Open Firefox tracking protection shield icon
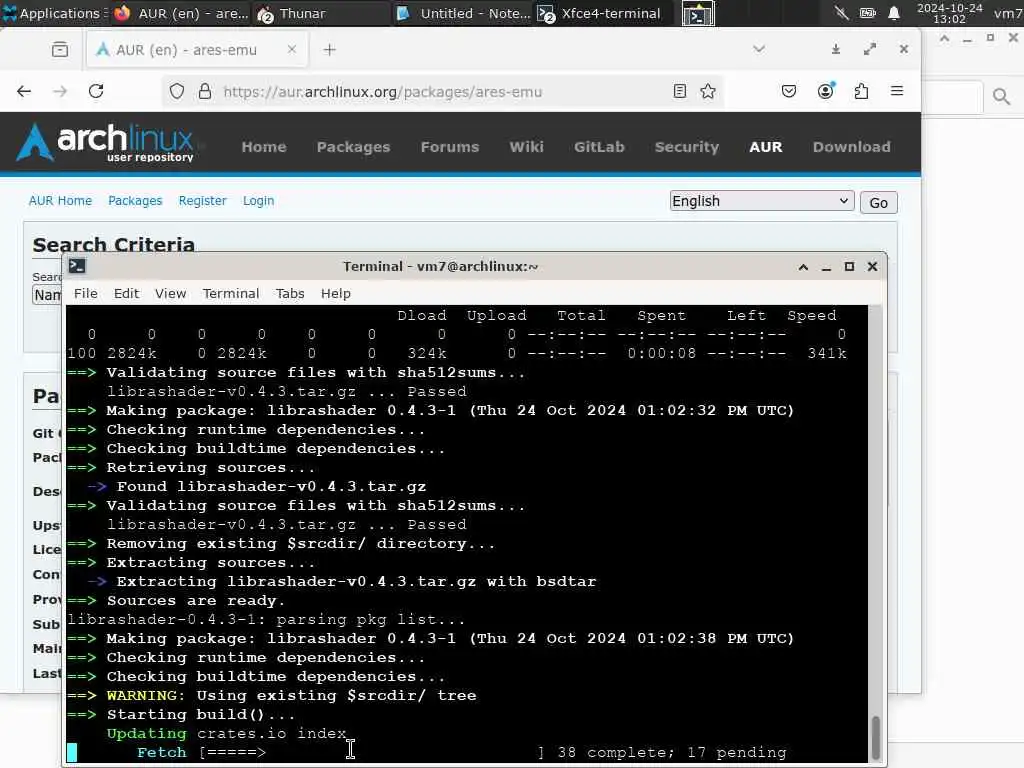This screenshot has height=768, width=1024. (x=177, y=91)
